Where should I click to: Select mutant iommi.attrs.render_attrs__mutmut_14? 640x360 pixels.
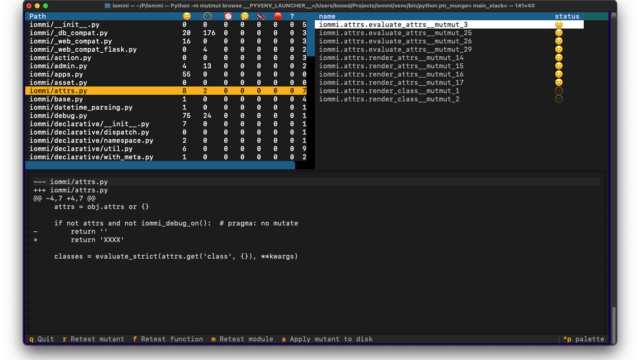pos(449,58)
